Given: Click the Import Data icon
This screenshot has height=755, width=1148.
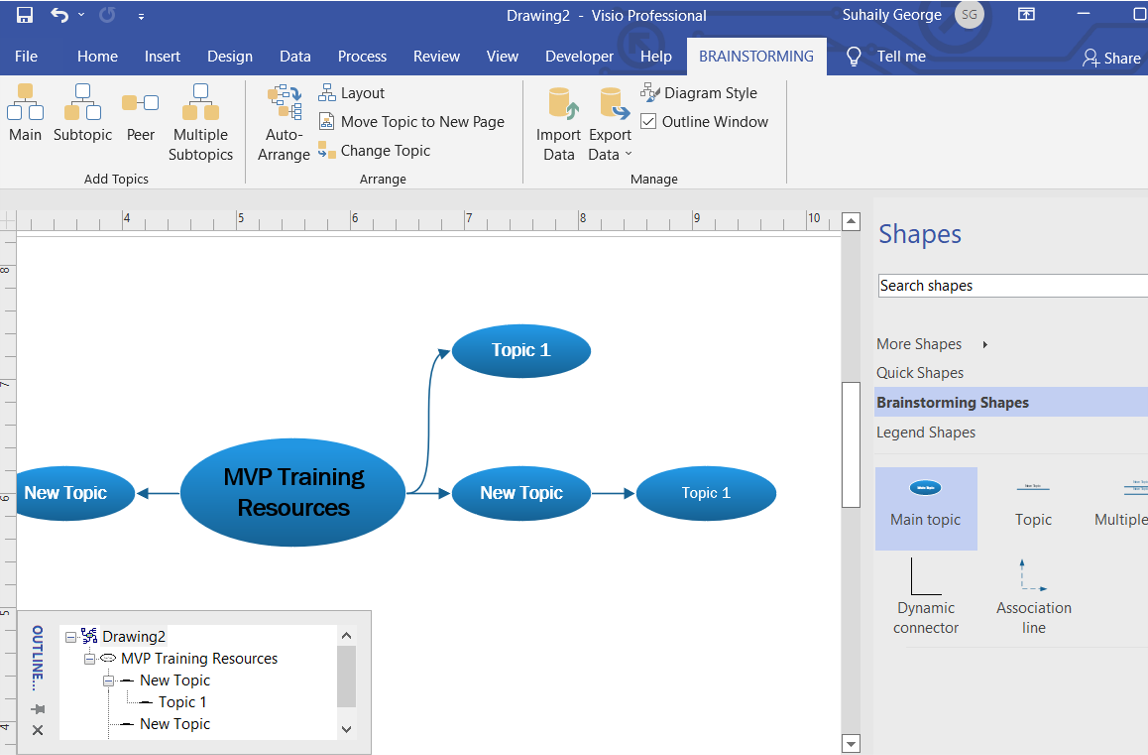Looking at the screenshot, I should (x=558, y=123).
